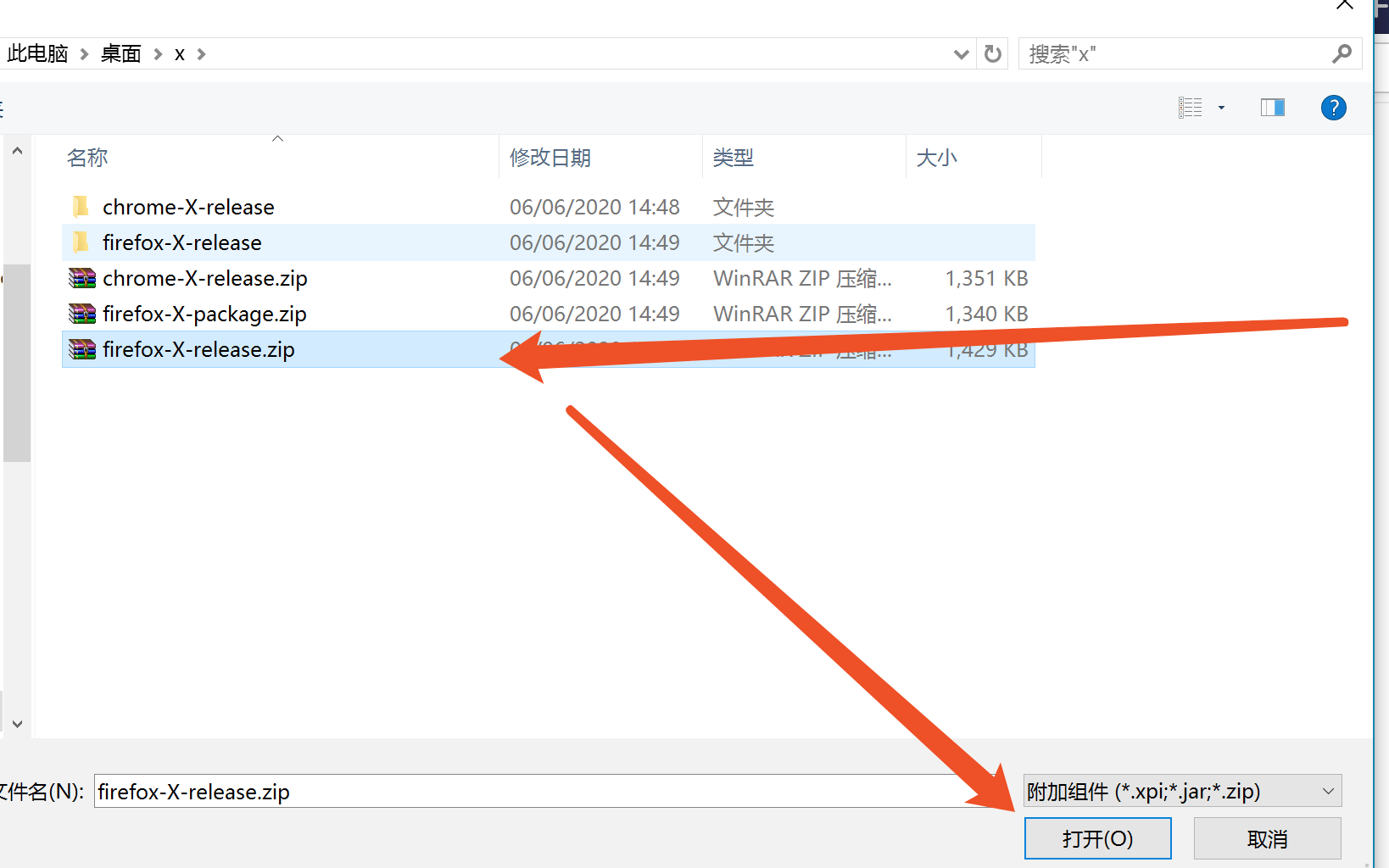
Task: Sort files by 修改日期 column
Action: pos(549,158)
